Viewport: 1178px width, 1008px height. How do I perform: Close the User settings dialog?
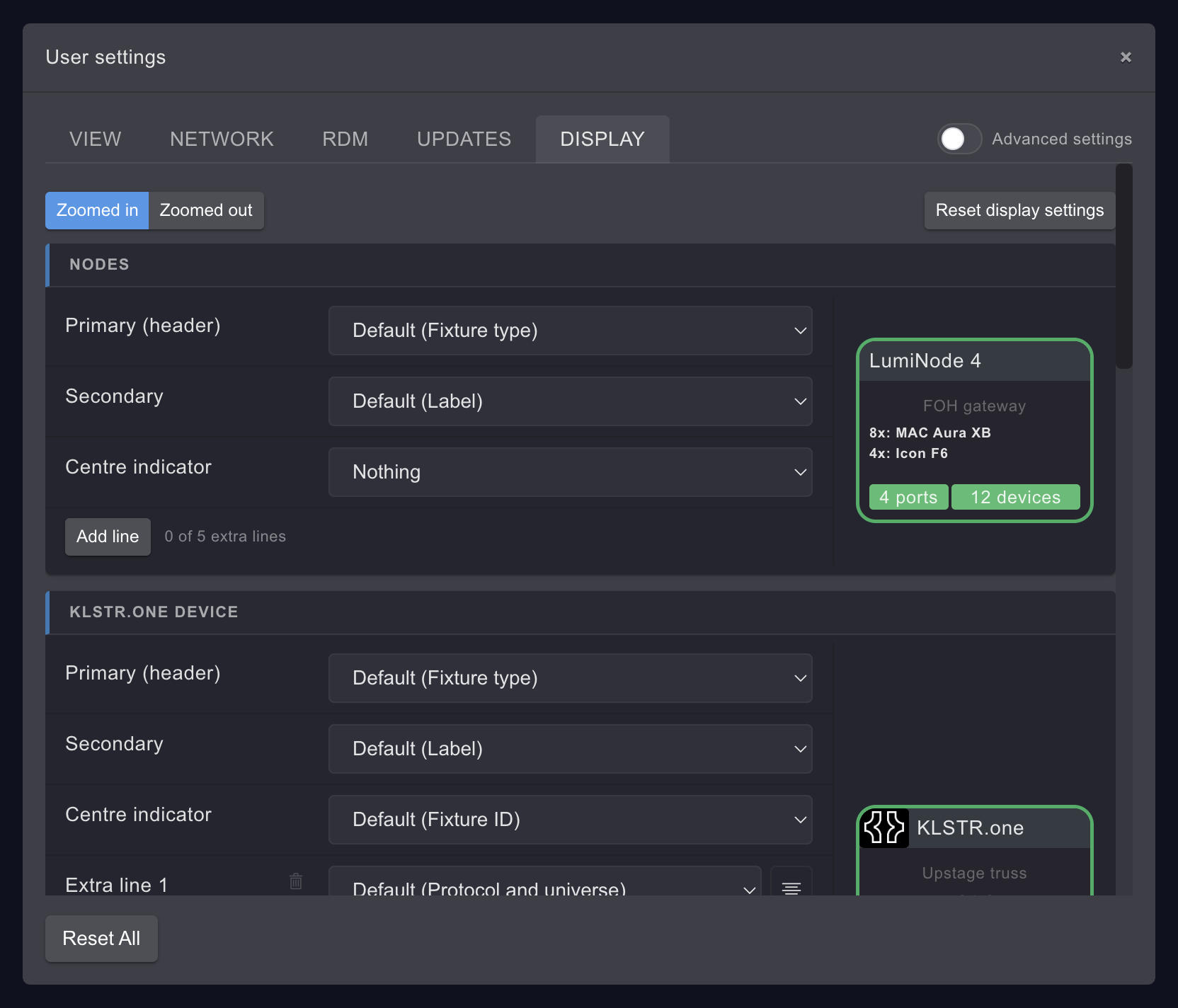(x=1126, y=57)
